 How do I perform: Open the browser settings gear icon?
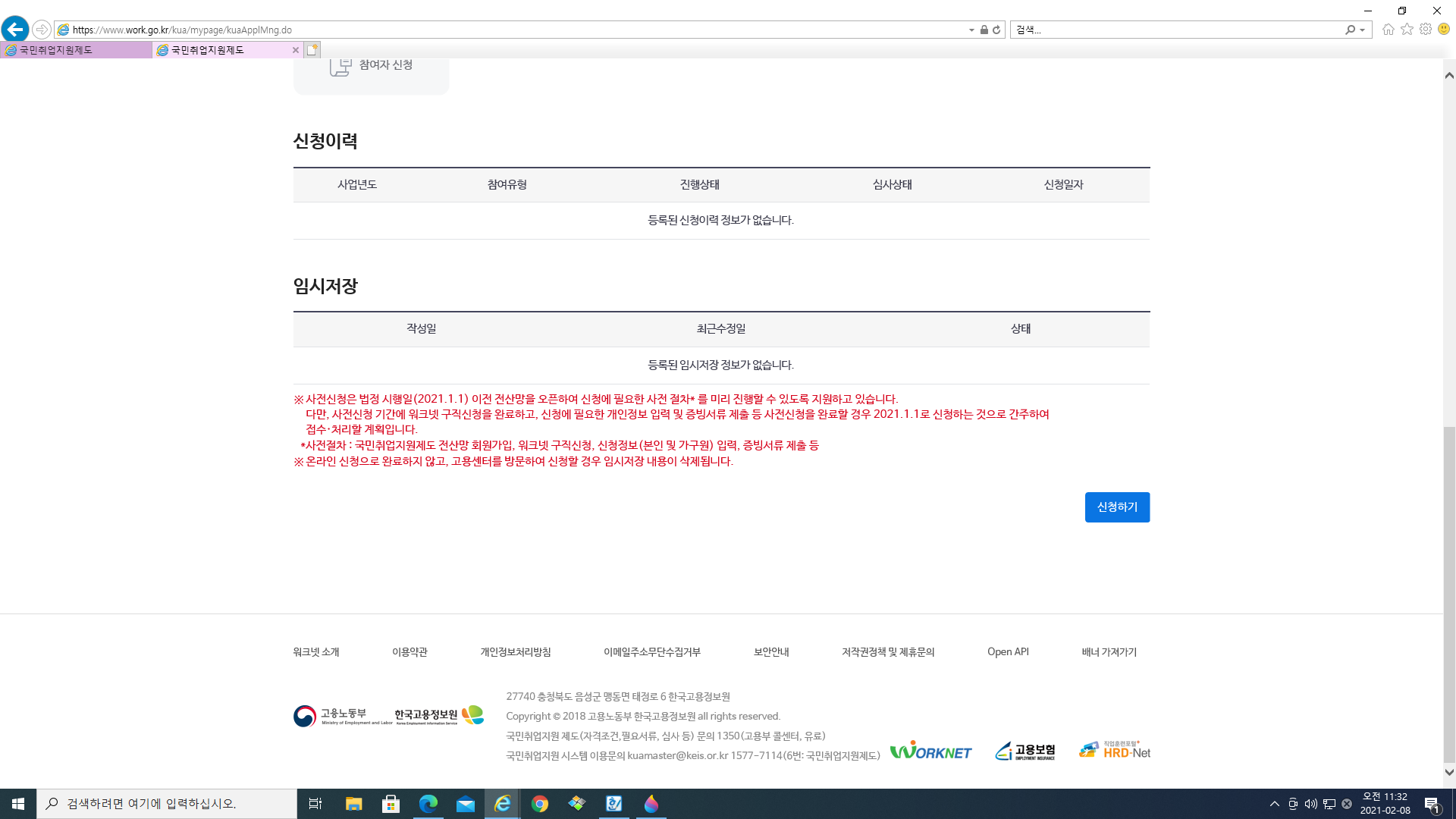point(1426,30)
